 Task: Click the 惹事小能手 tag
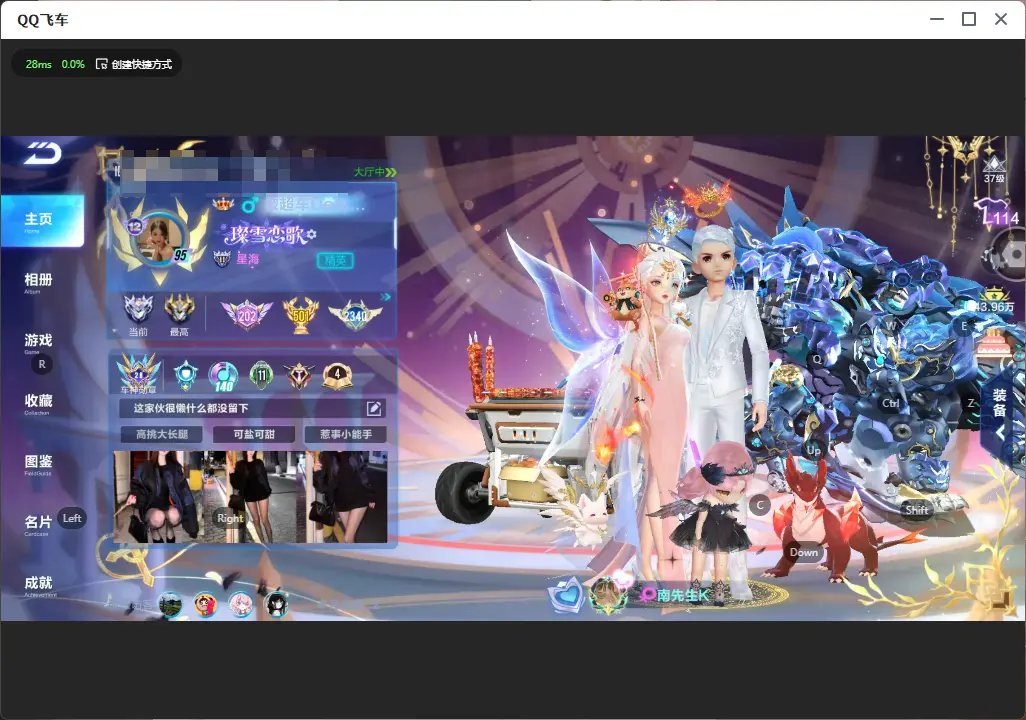(x=345, y=435)
